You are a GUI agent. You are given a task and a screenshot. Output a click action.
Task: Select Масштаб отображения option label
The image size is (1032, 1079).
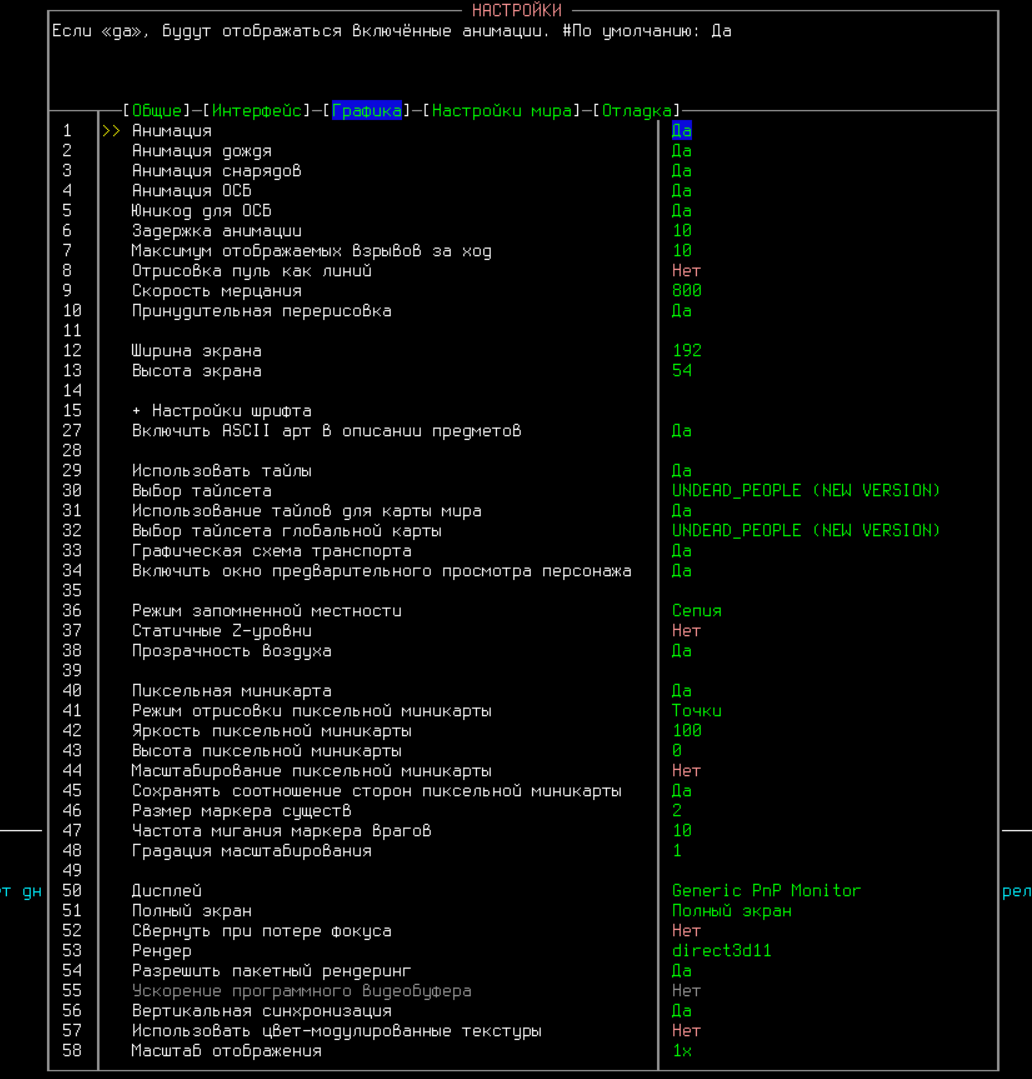tap(226, 1050)
